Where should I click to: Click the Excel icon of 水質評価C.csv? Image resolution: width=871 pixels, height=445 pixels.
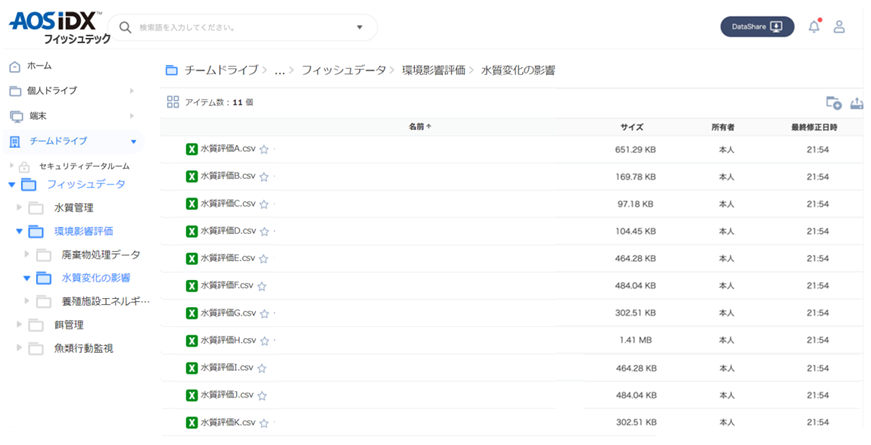192,203
